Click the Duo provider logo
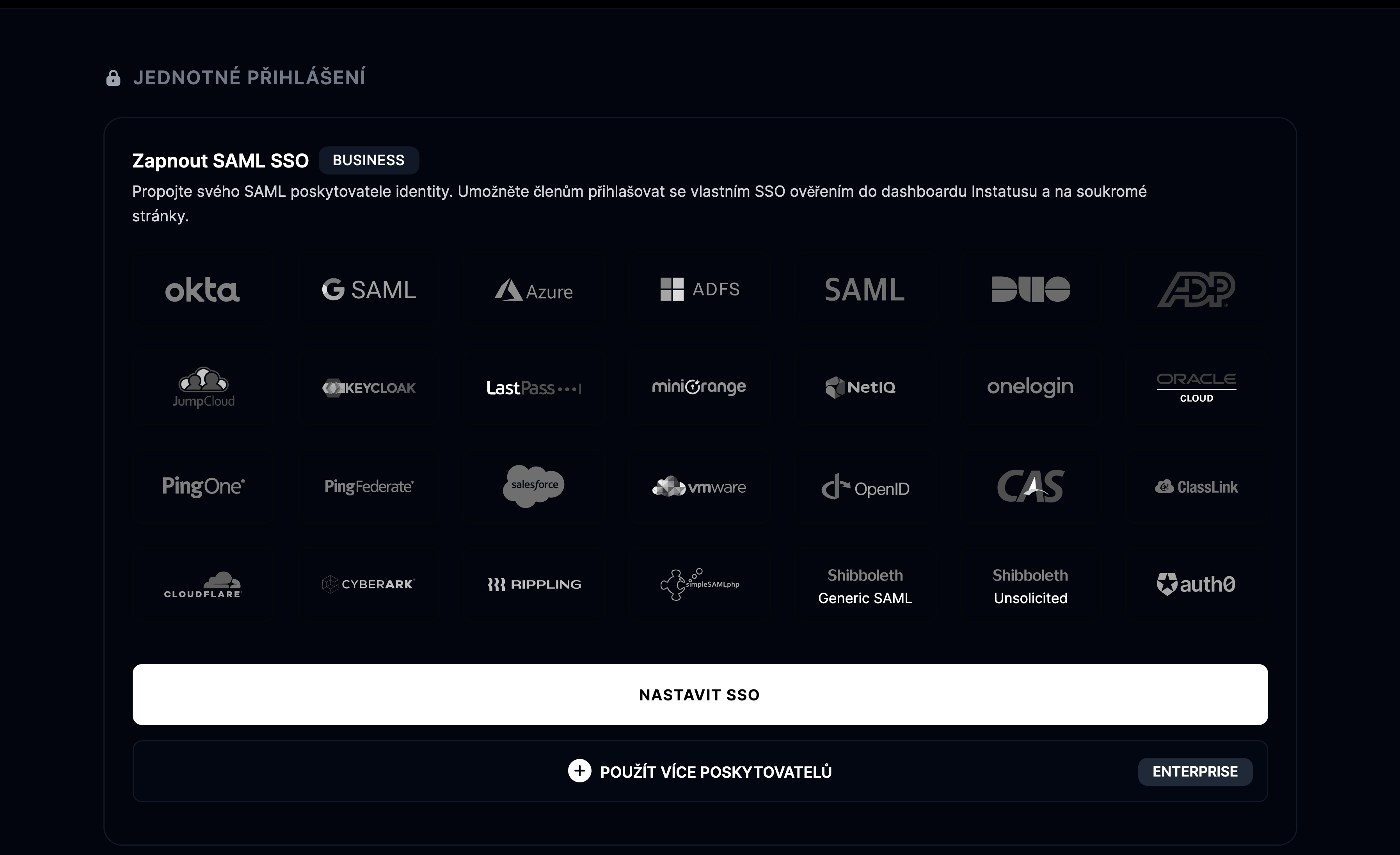The image size is (1400, 855). click(x=1030, y=289)
